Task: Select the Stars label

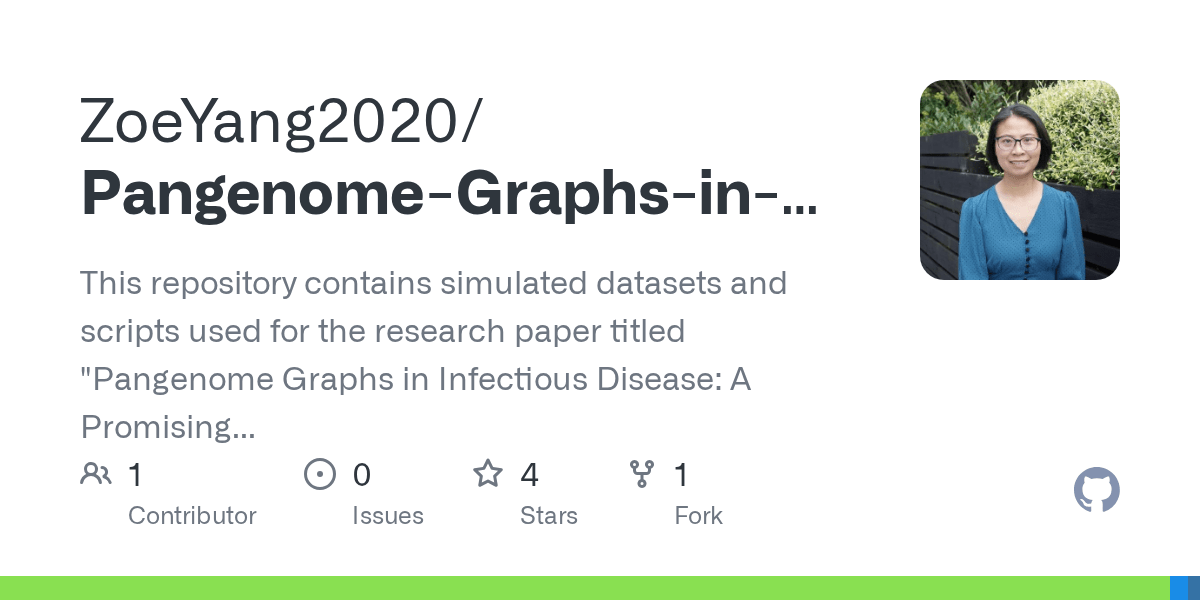Action: pos(549,516)
